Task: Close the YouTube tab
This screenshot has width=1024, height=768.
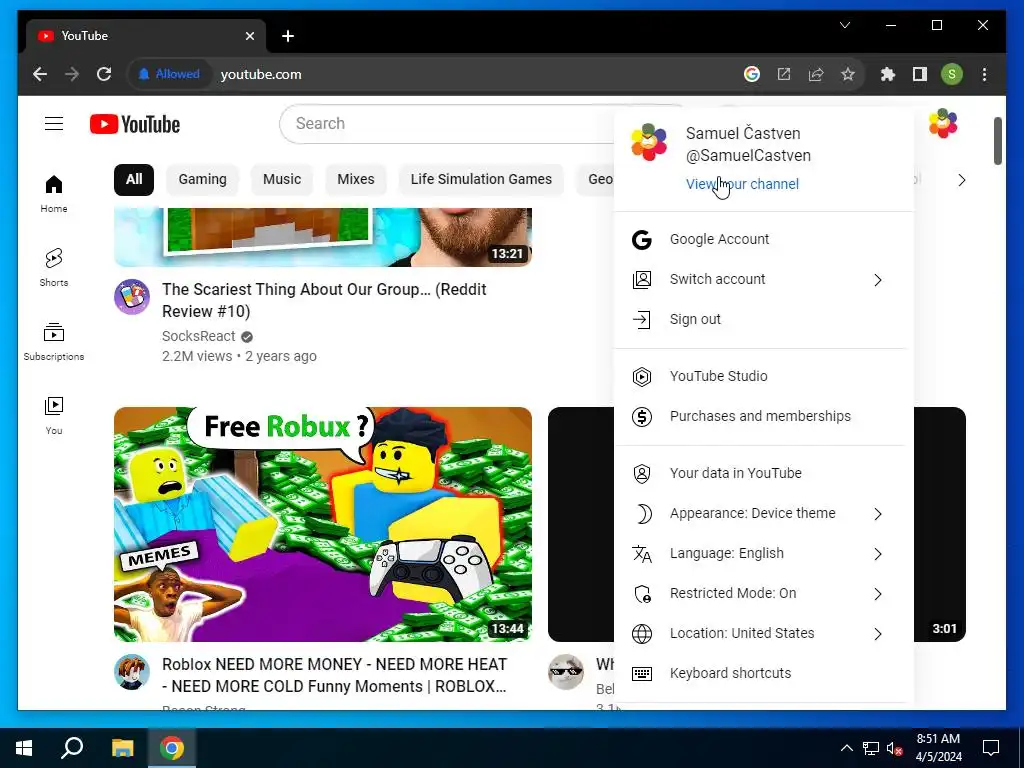Action: (x=249, y=36)
